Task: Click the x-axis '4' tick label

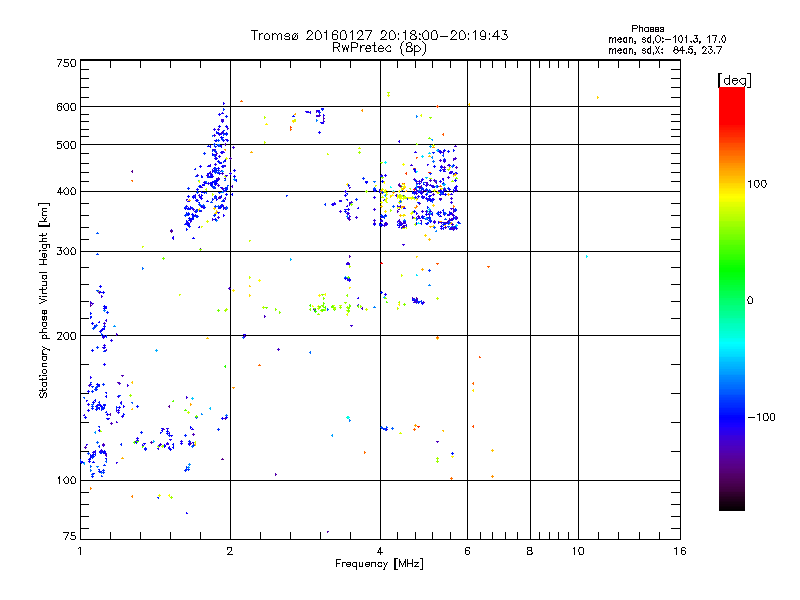Action: point(380,551)
